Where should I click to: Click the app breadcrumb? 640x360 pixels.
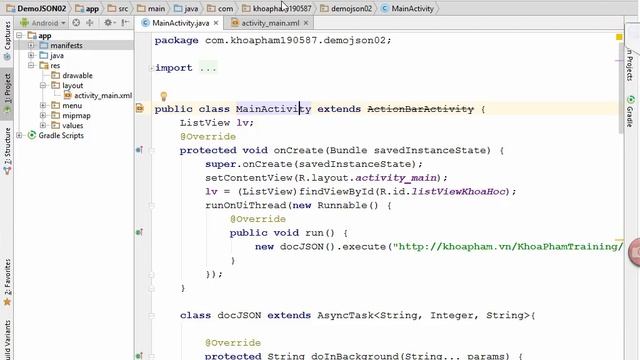pyautogui.click(x=87, y=8)
